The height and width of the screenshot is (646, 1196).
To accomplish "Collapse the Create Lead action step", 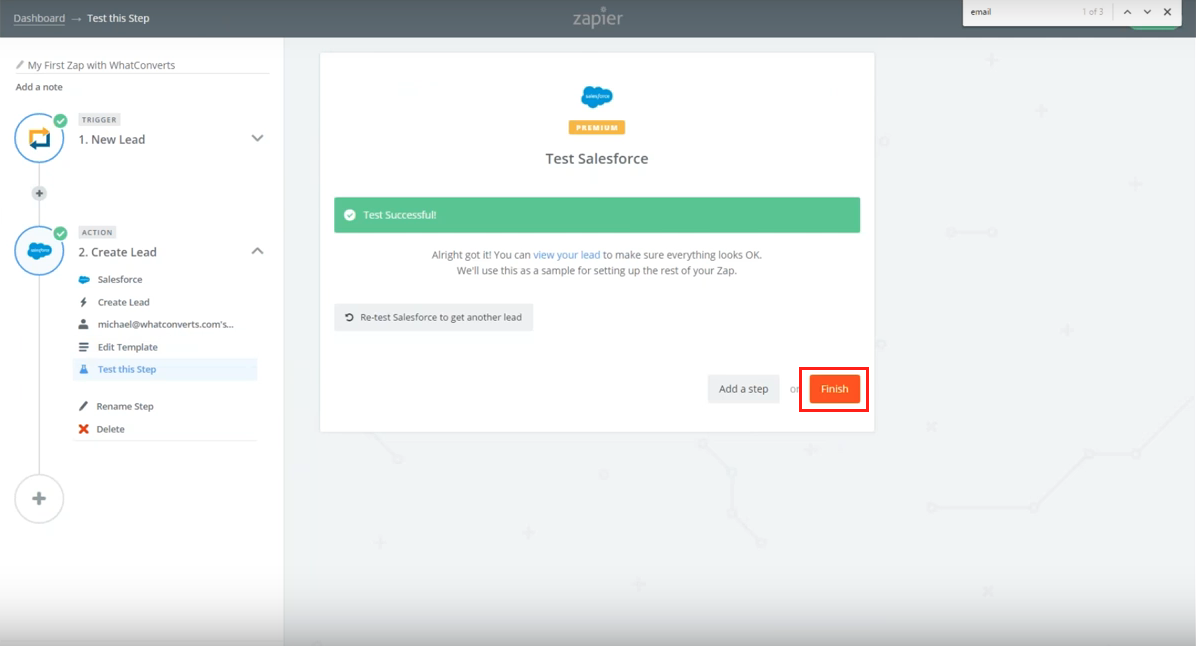I will point(257,251).
